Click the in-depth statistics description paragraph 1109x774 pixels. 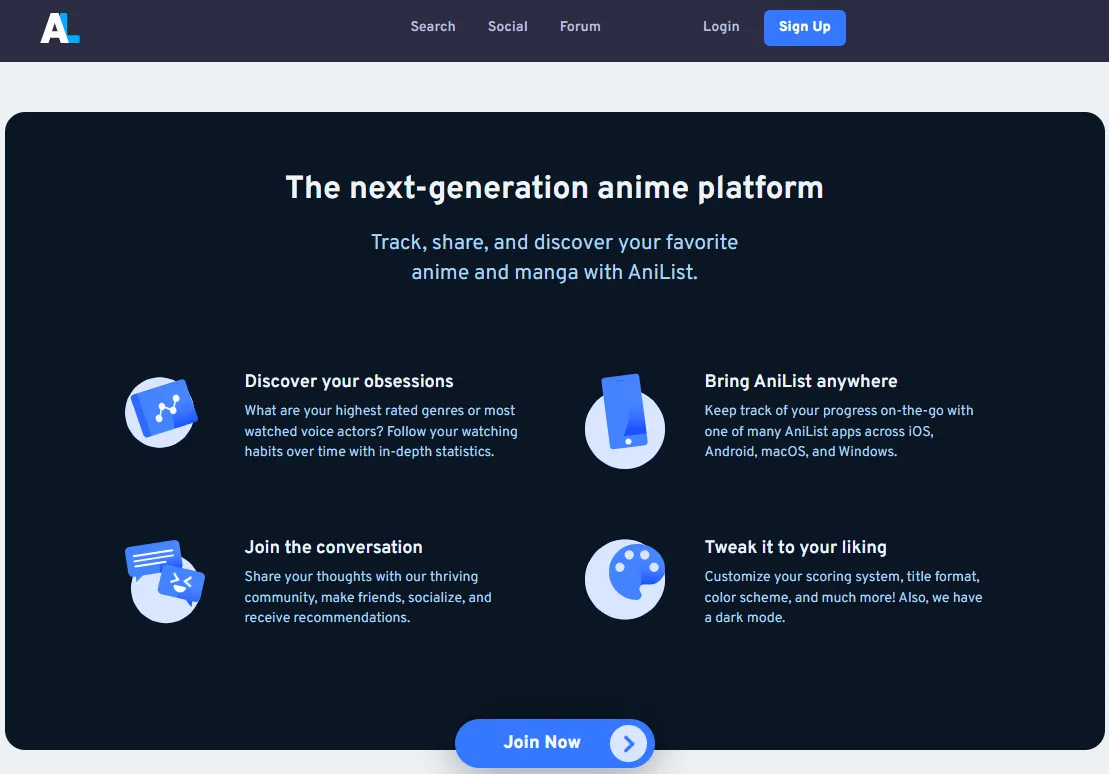(x=381, y=431)
